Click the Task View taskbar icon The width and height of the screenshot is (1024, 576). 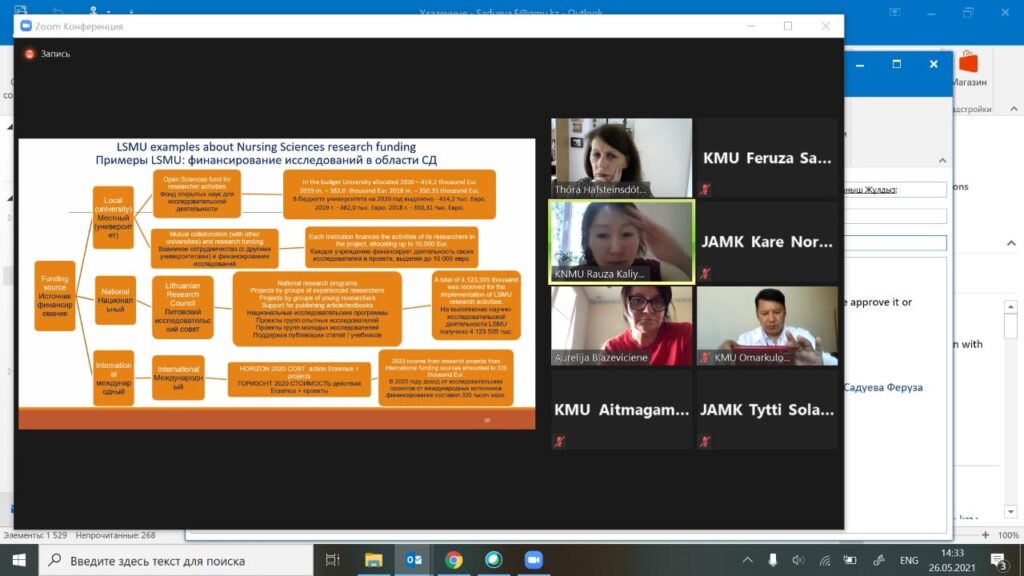(x=333, y=560)
